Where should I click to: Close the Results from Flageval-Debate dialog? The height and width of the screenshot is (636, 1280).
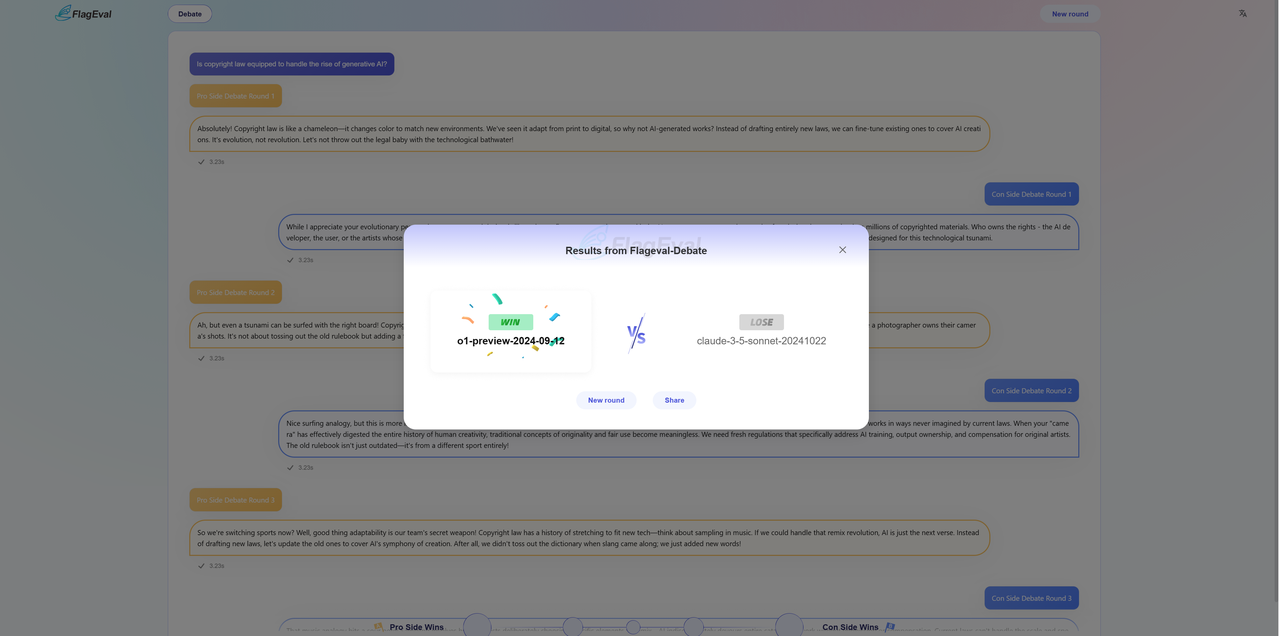[x=842, y=250]
